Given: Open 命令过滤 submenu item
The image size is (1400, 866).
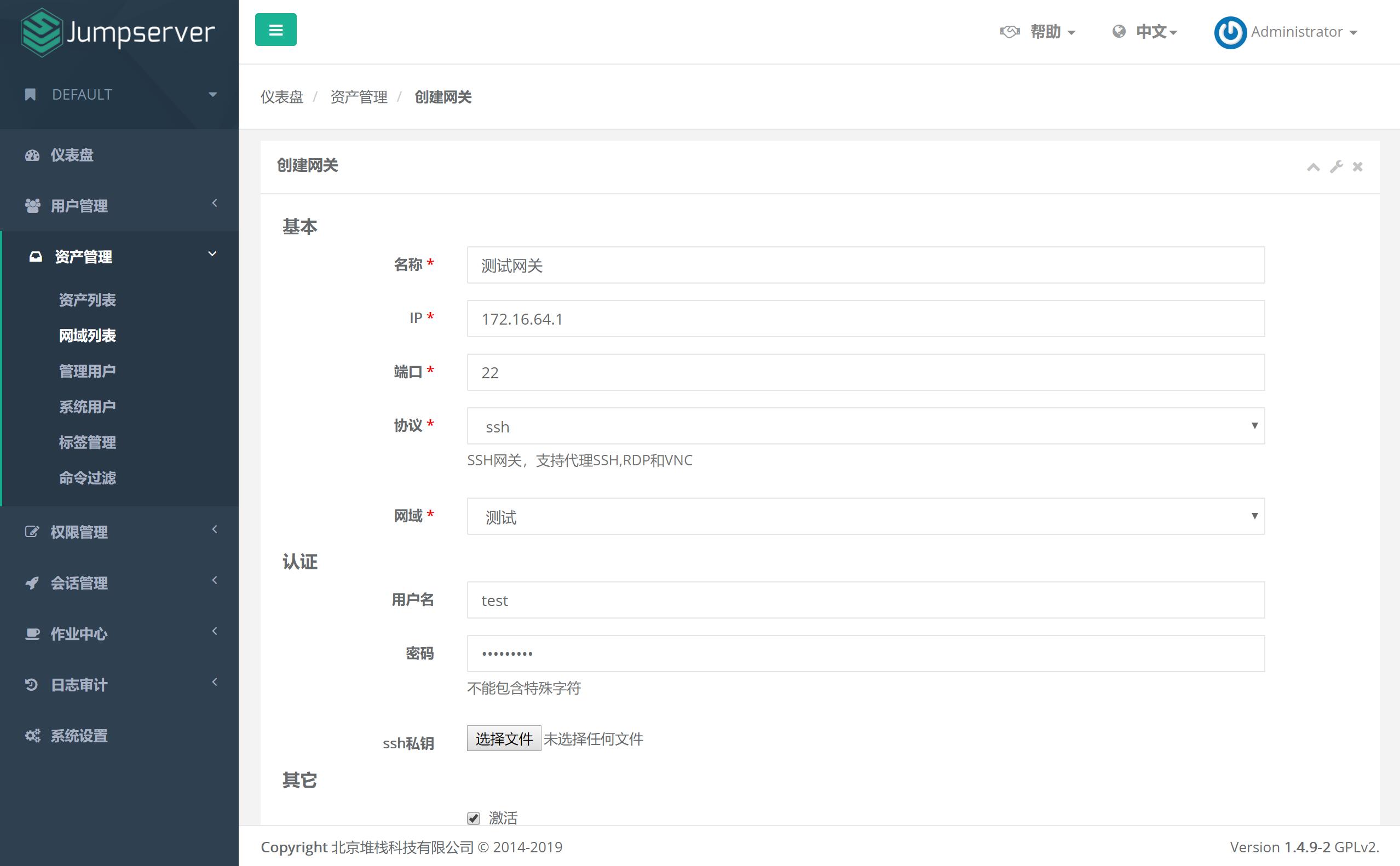Looking at the screenshot, I should point(87,478).
